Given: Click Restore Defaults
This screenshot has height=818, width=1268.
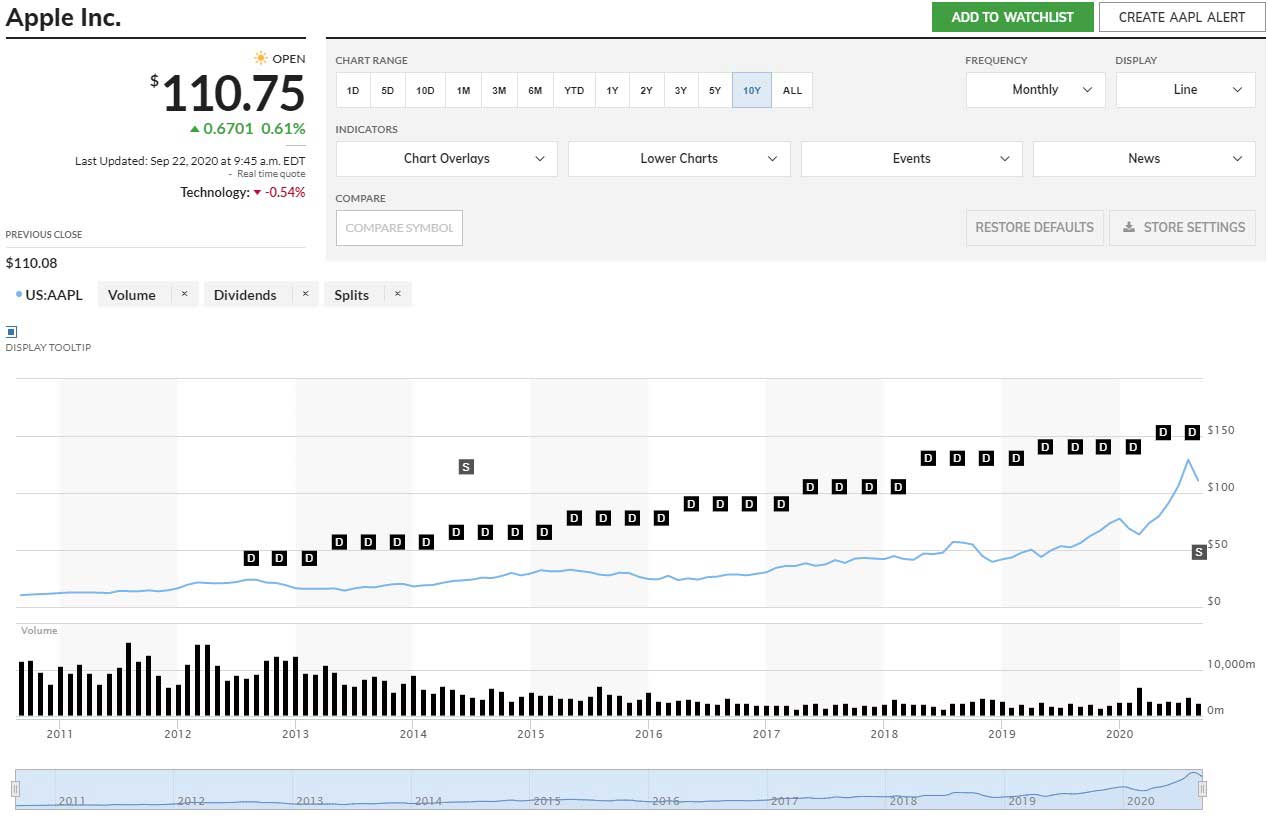Looking at the screenshot, I should [1034, 227].
